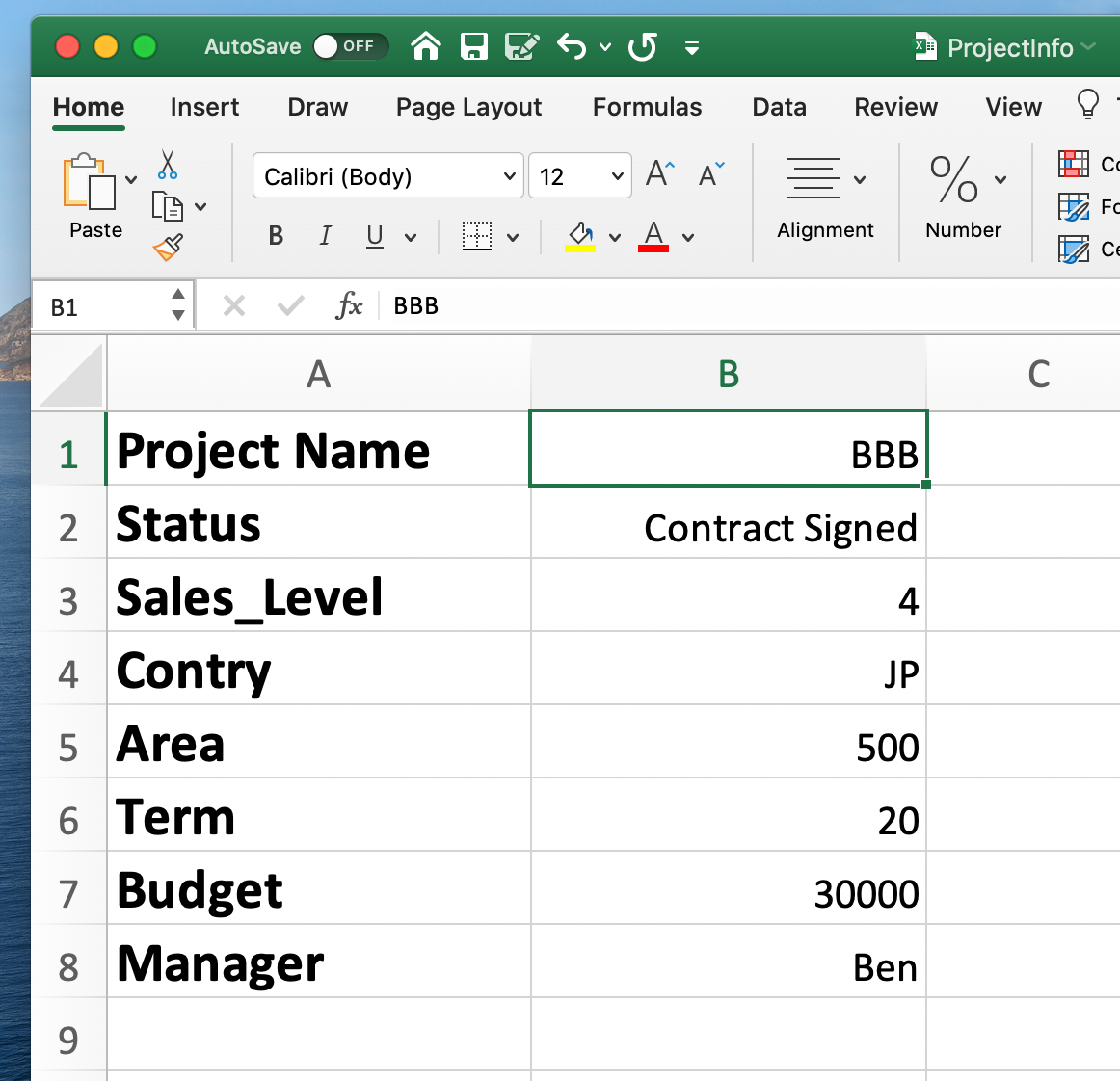
Task: Click the Undo arrow icon
Action: [x=572, y=47]
